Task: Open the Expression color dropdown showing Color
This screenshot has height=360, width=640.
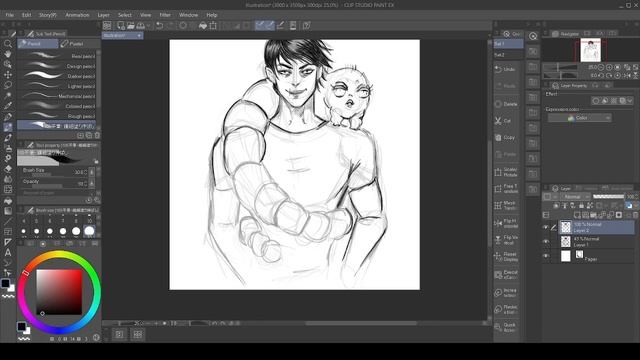Action: coord(580,118)
